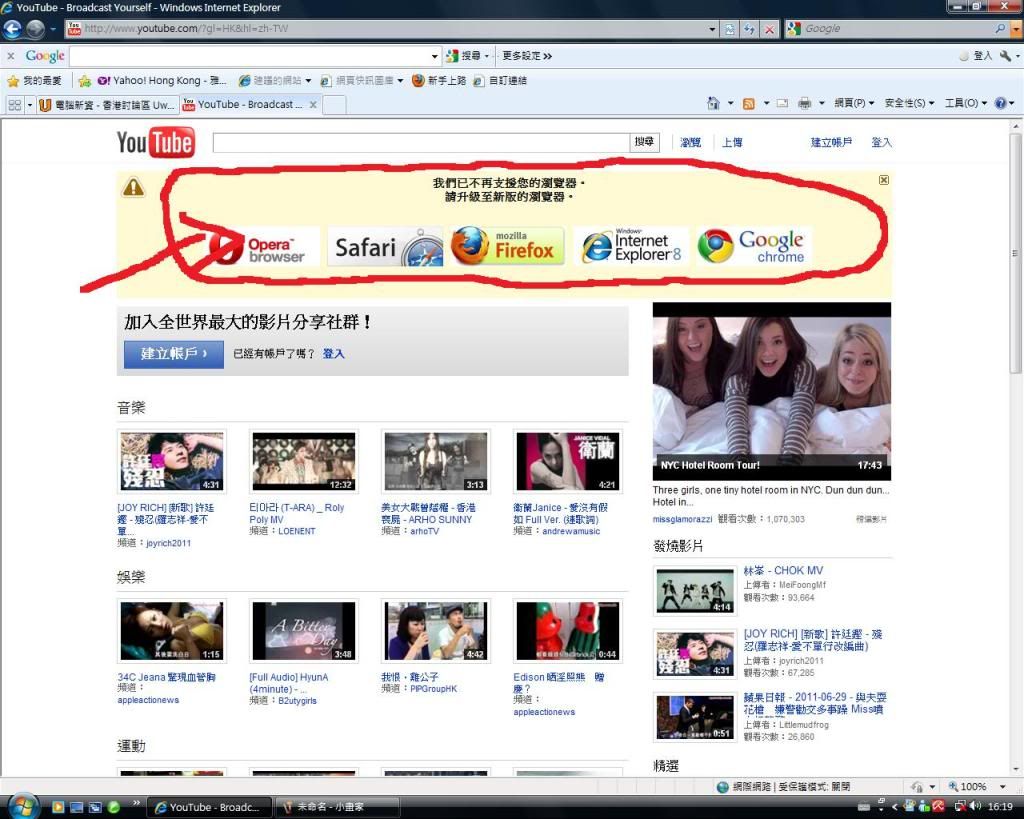Image resolution: width=1024 pixels, height=819 pixels.
Task: Click the Yahoo! Hong Kong favorites link
Action: [162, 81]
